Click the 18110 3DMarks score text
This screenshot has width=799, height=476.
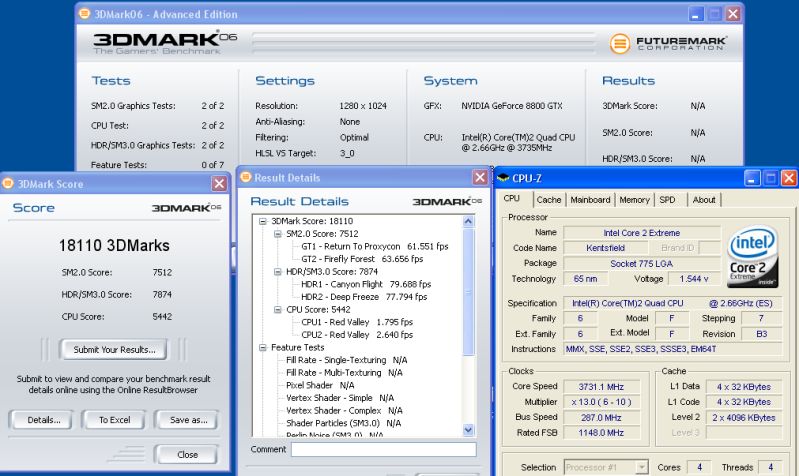114,246
